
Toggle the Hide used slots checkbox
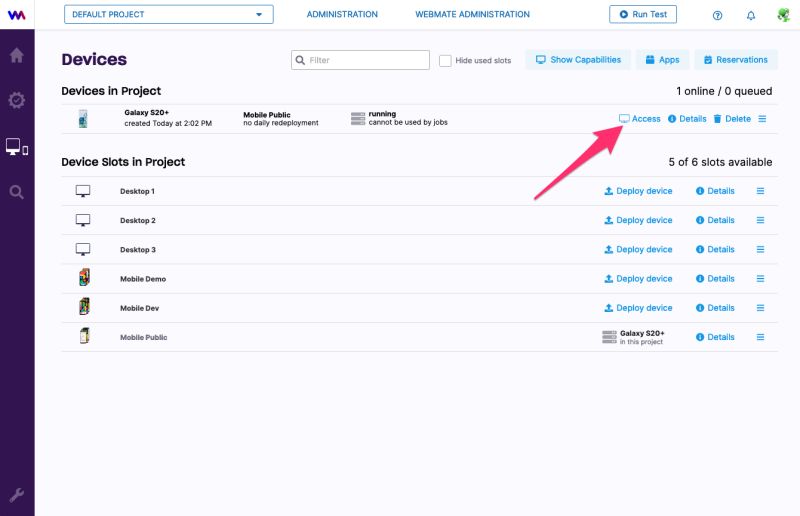pyautogui.click(x=445, y=60)
